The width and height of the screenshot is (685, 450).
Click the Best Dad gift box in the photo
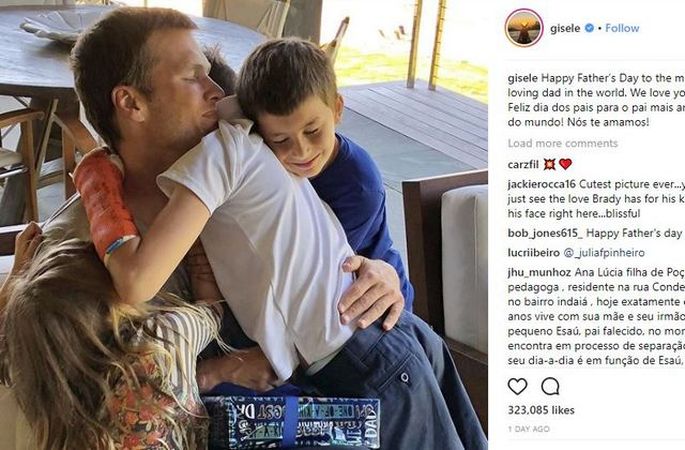pyautogui.click(x=292, y=421)
